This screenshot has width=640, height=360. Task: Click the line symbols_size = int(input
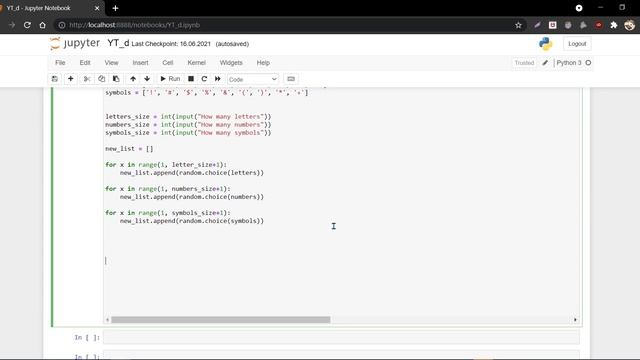tap(188, 133)
